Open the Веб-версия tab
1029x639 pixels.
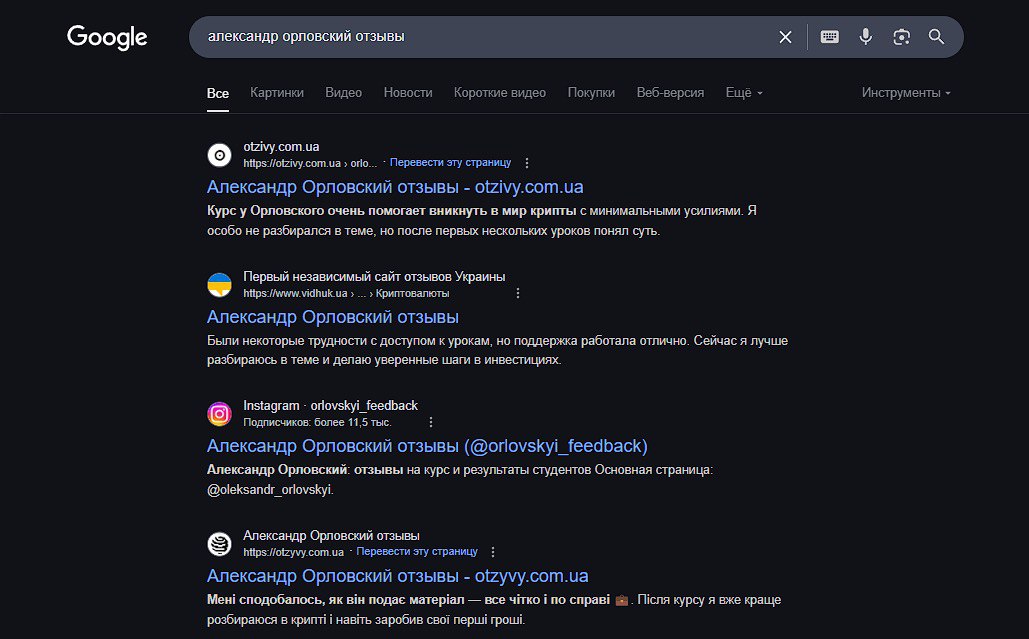670,93
